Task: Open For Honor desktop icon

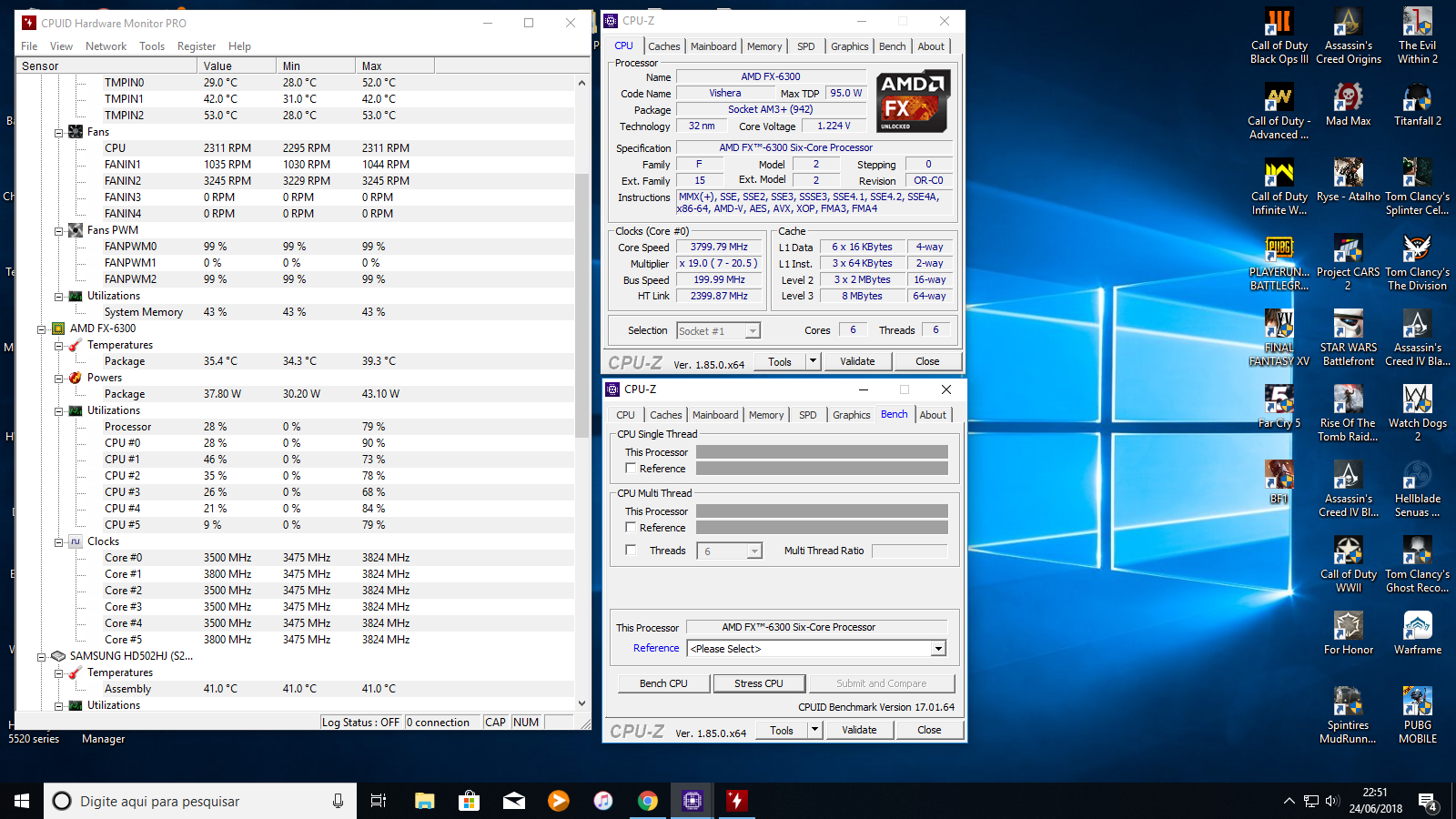Action: [x=1348, y=633]
